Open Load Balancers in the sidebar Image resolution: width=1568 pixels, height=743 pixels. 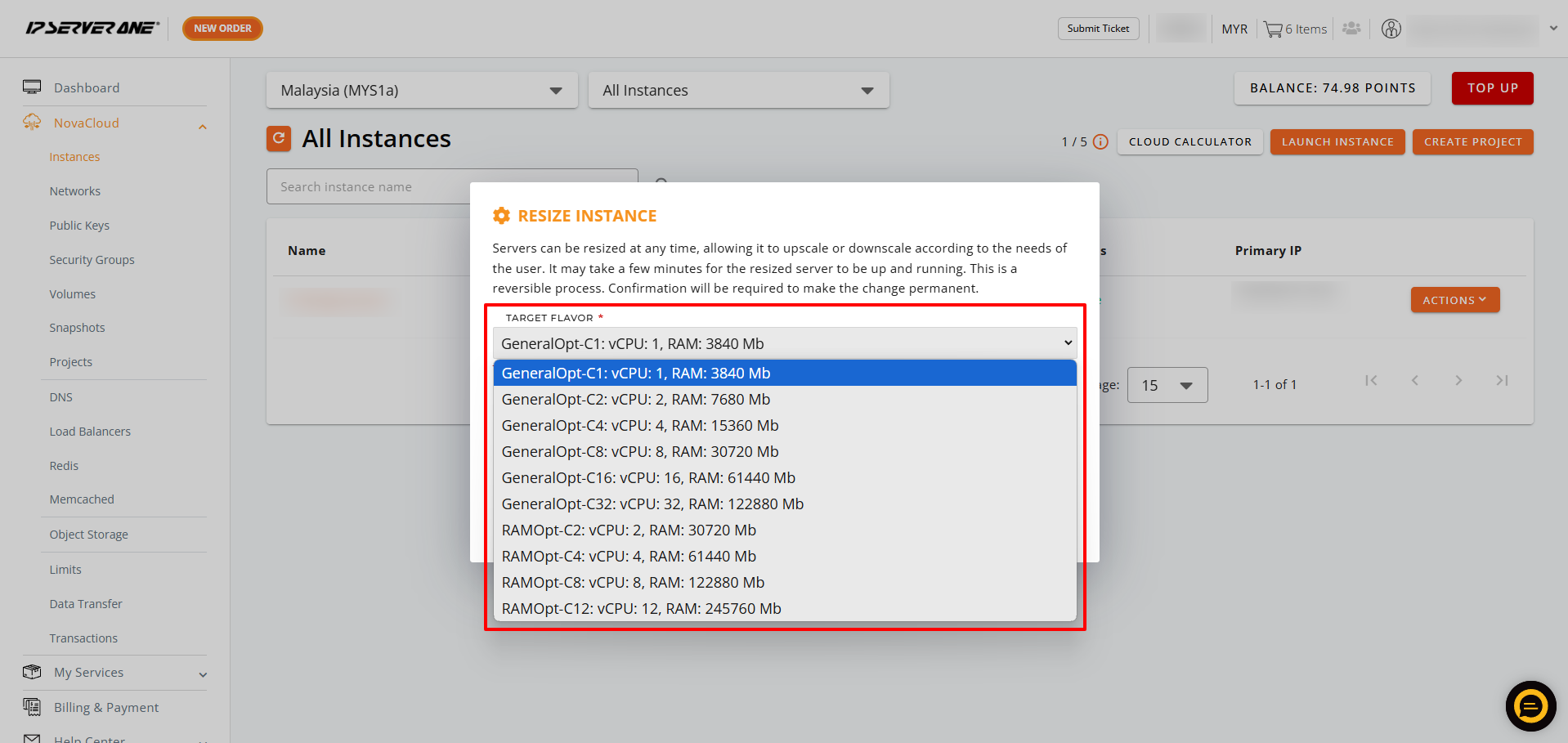(90, 432)
